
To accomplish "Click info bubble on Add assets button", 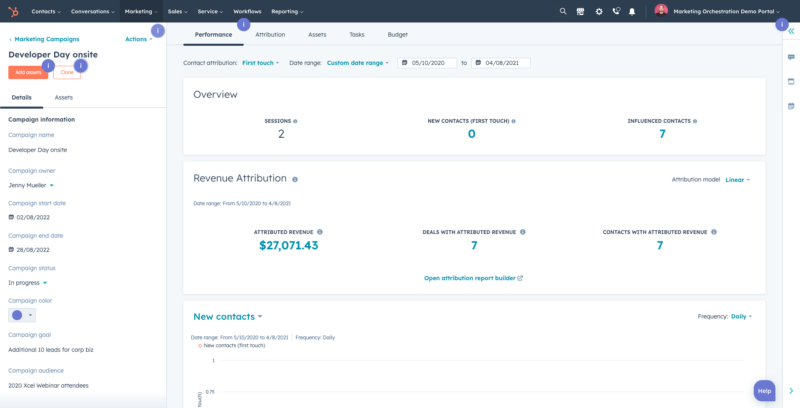I will point(48,65).
